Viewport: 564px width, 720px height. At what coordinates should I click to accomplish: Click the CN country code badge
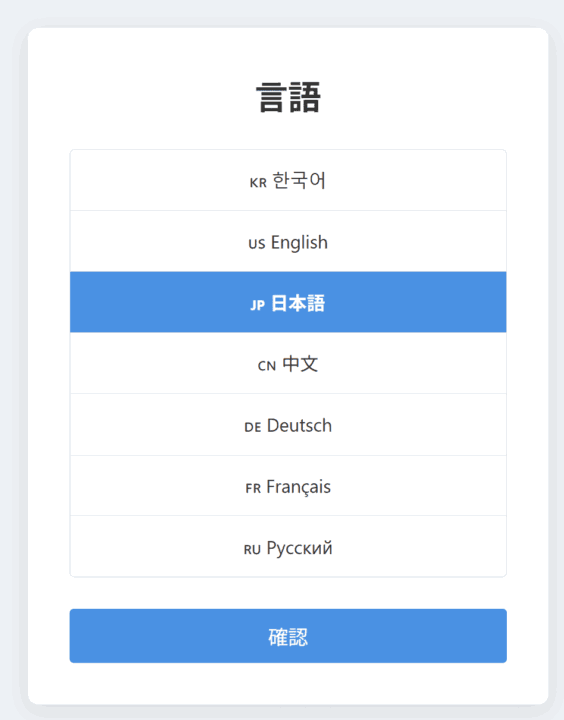[267, 366]
